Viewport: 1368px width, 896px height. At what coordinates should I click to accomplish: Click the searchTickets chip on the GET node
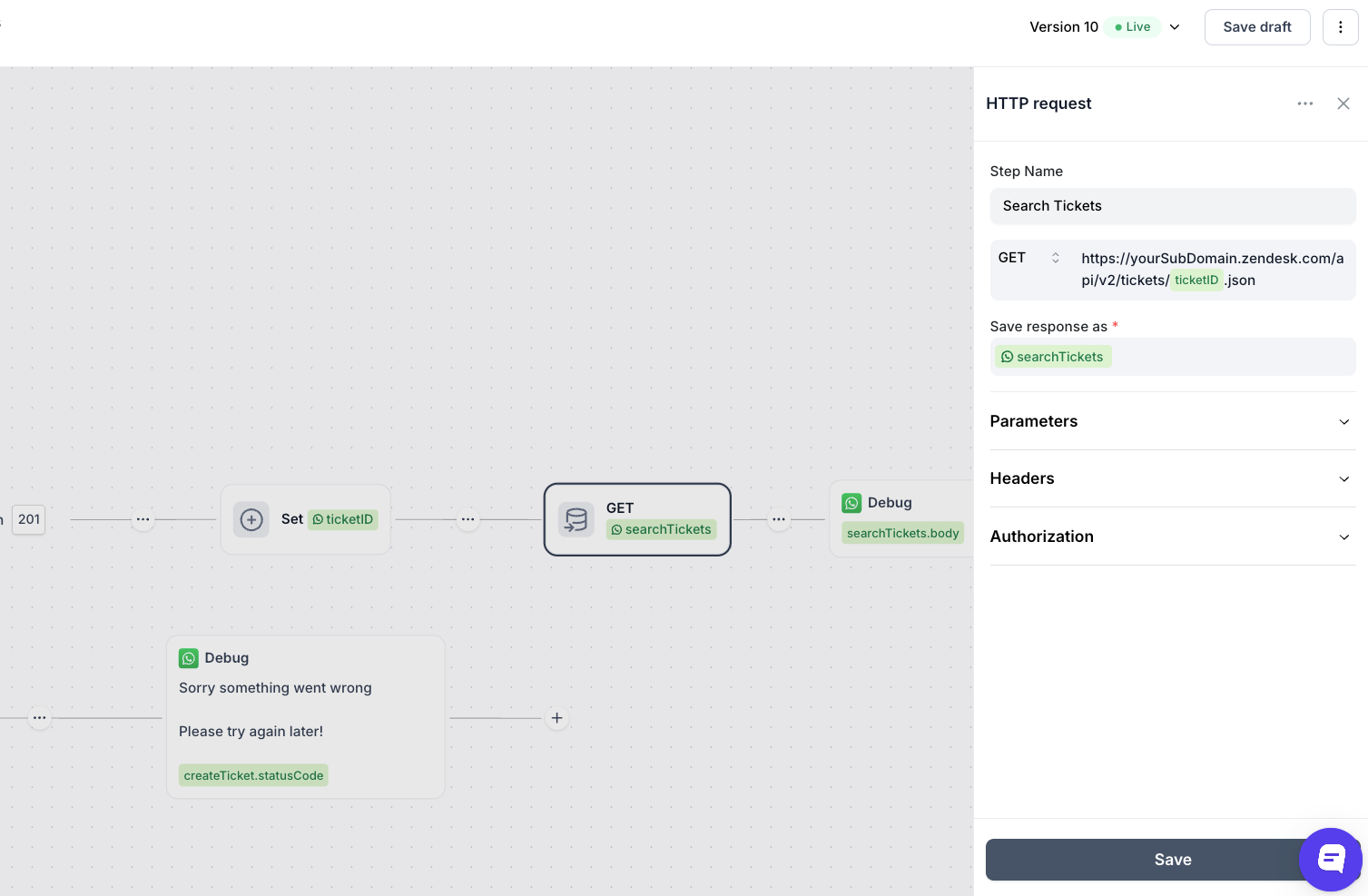[x=662, y=529]
